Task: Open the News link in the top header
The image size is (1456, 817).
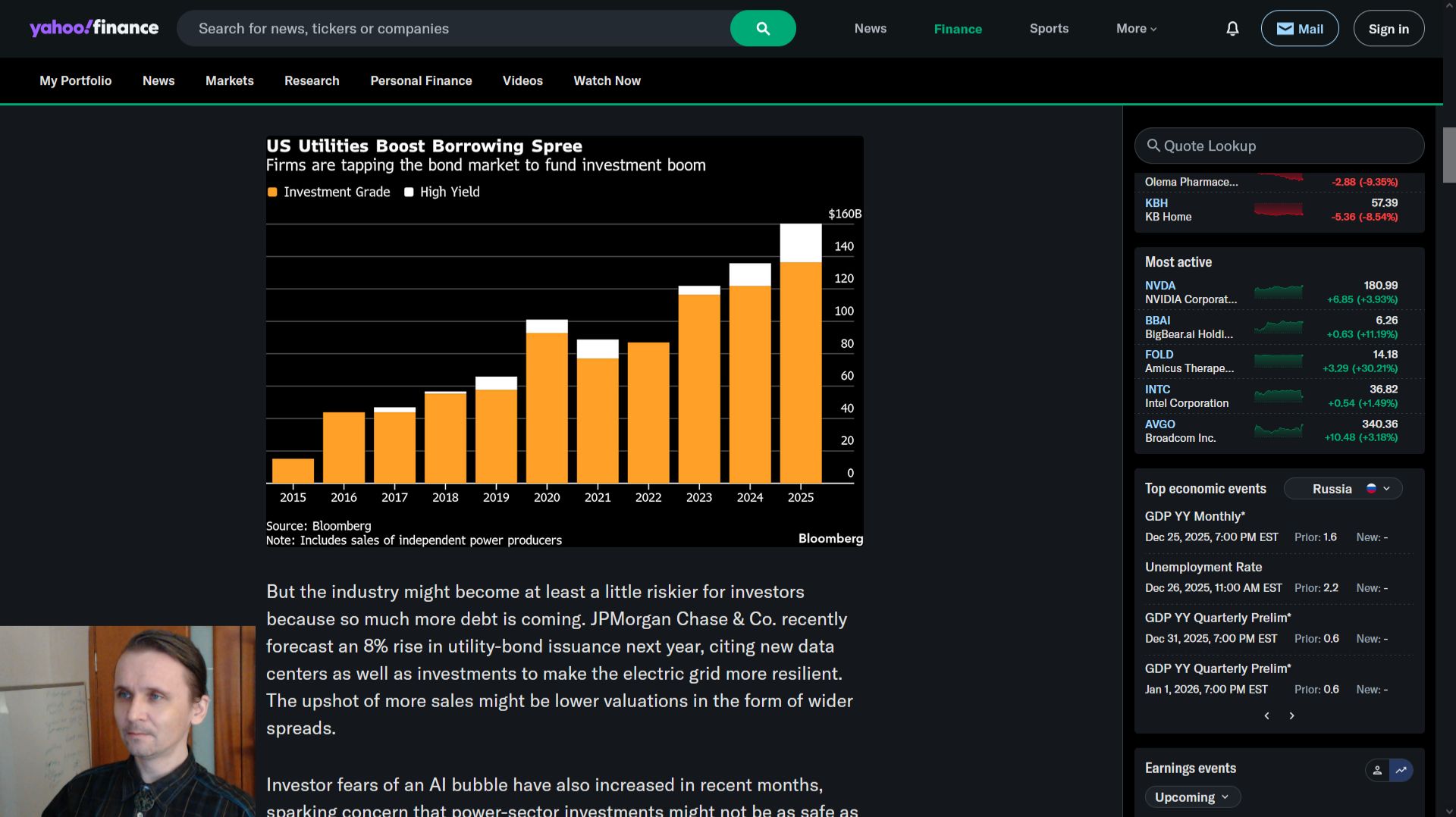Action: (871, 29)
